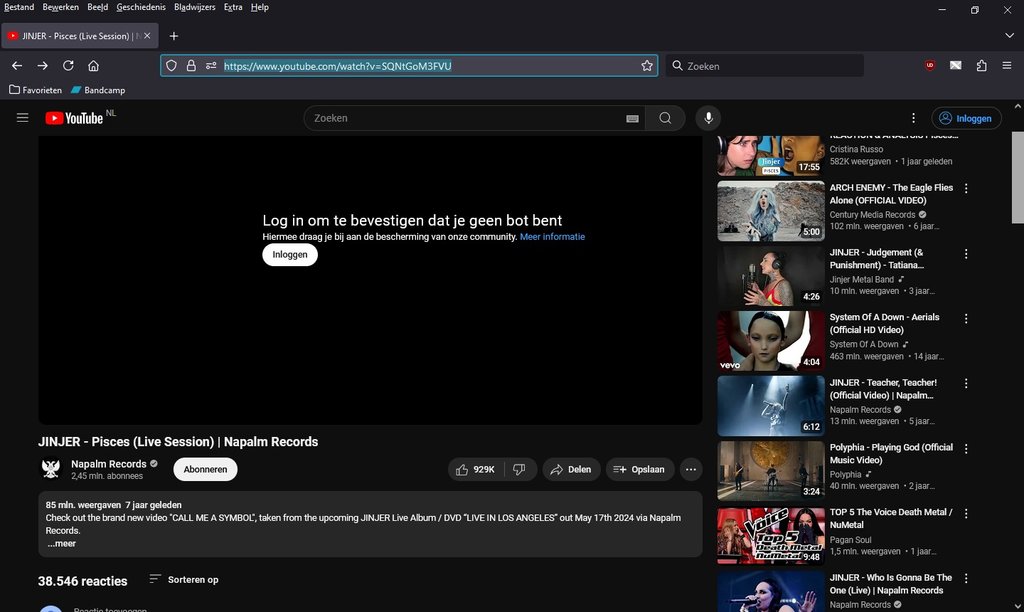Reload the current page
Image resolution: width=1024 pixels, height=612 pixels.
click(x=68, y=66)
